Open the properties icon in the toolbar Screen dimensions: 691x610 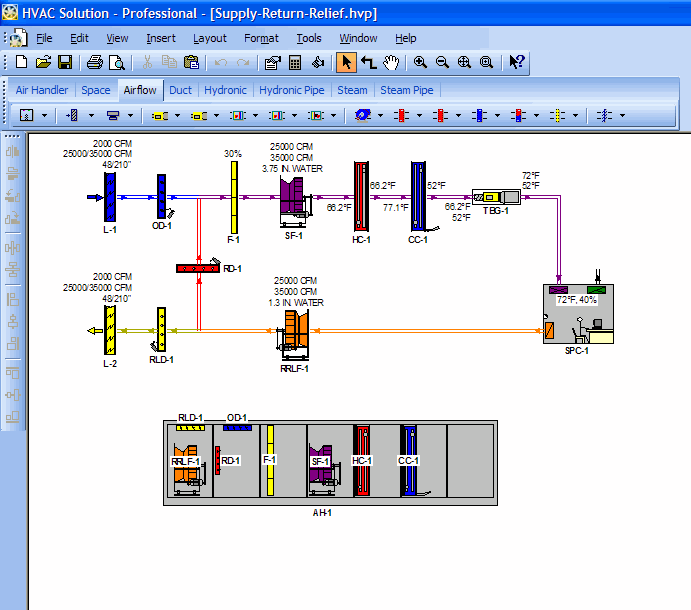(272, 62)
